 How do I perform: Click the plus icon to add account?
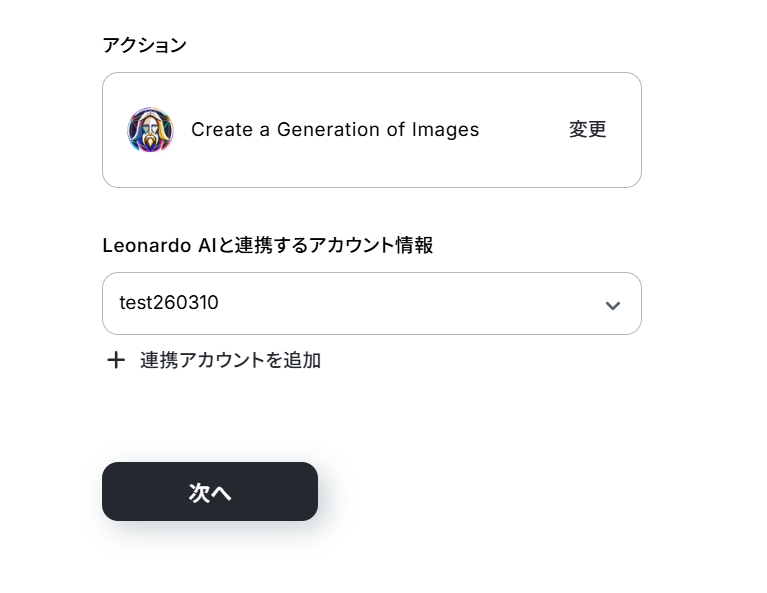coord(116,360)
